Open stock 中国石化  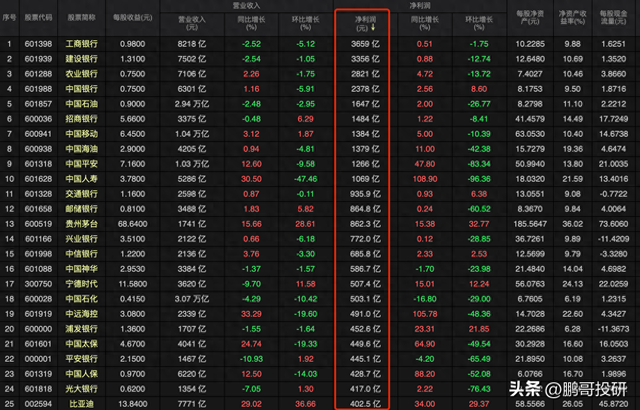pos(82,299)
